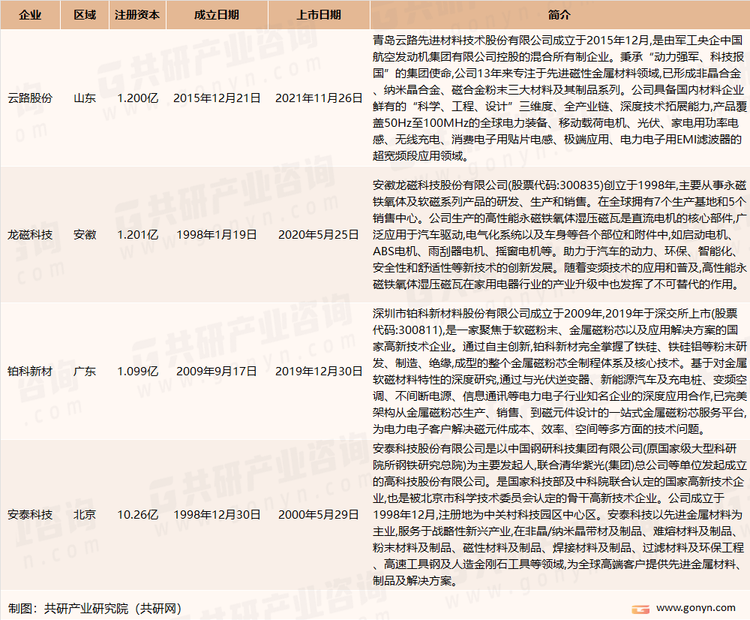
Task: Click the 成立日期 column header
Action: click(217, 15)
